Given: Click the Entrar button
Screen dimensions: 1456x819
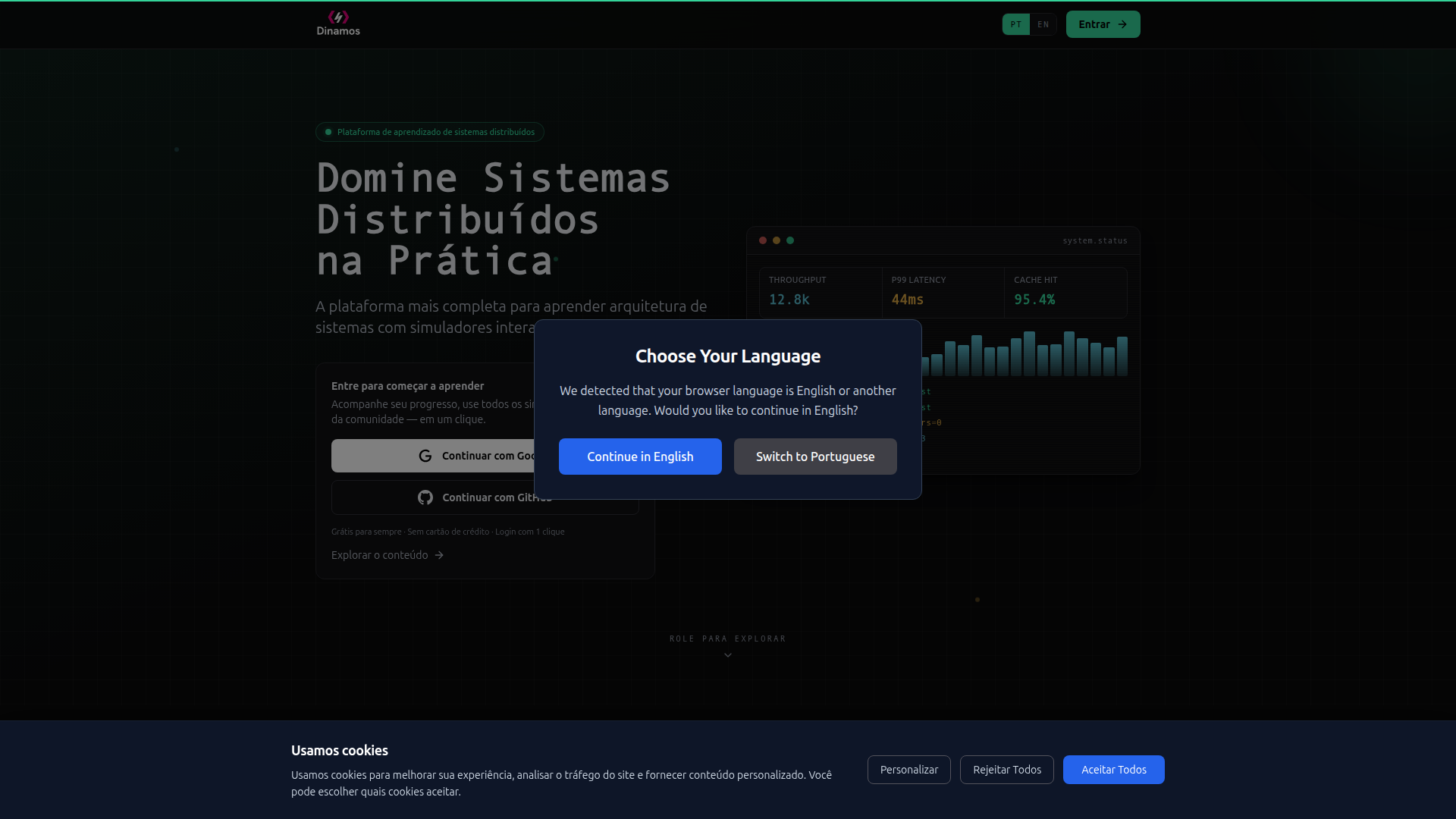Looking at the screenshot, I should coord(1103,24).
